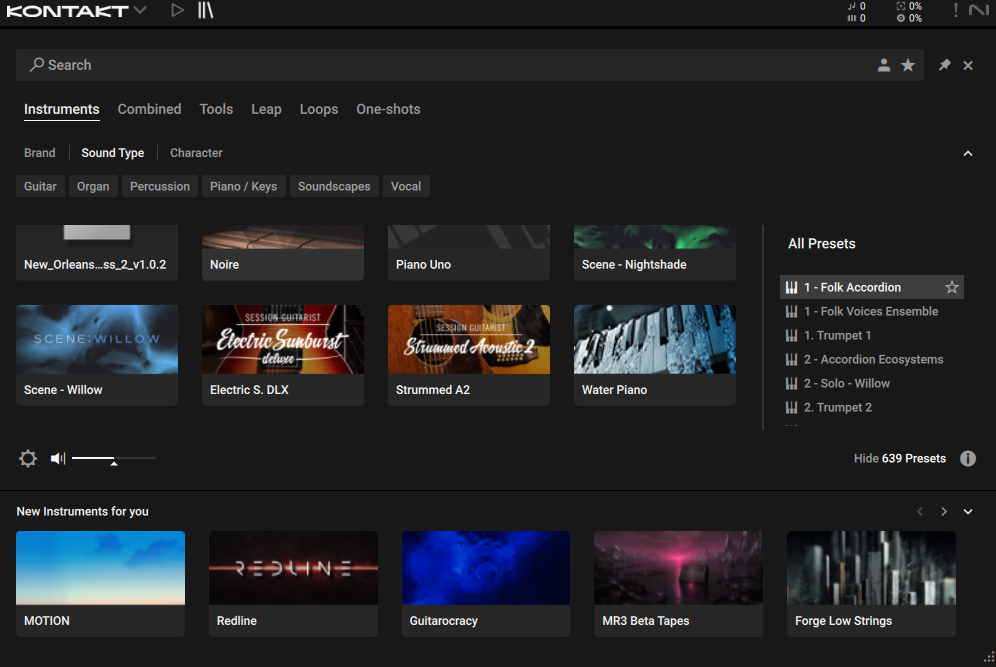Select the 1 - Folk Voices Ensemble preset
996x667 pixels.
pos(872,311)
